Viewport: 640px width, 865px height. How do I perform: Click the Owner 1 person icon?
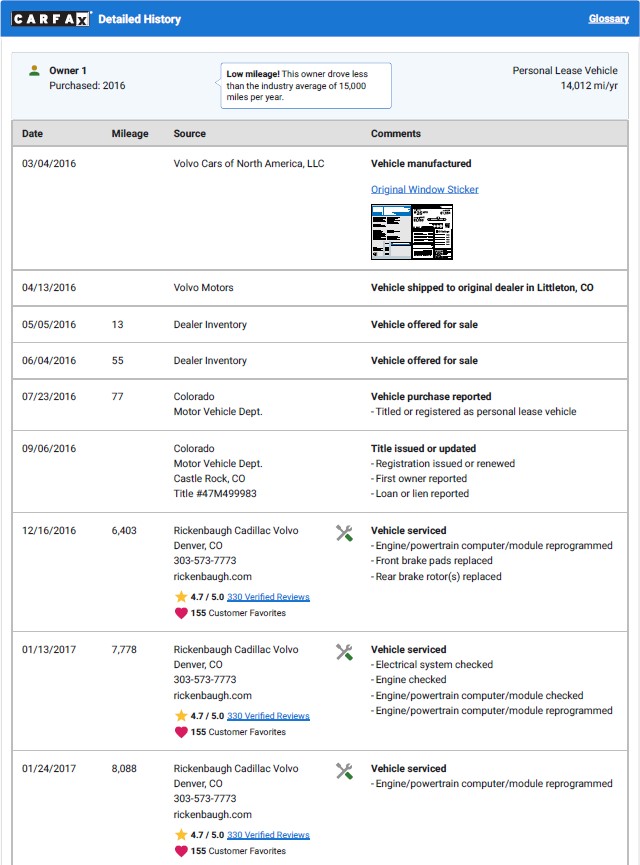coord(34,71)
